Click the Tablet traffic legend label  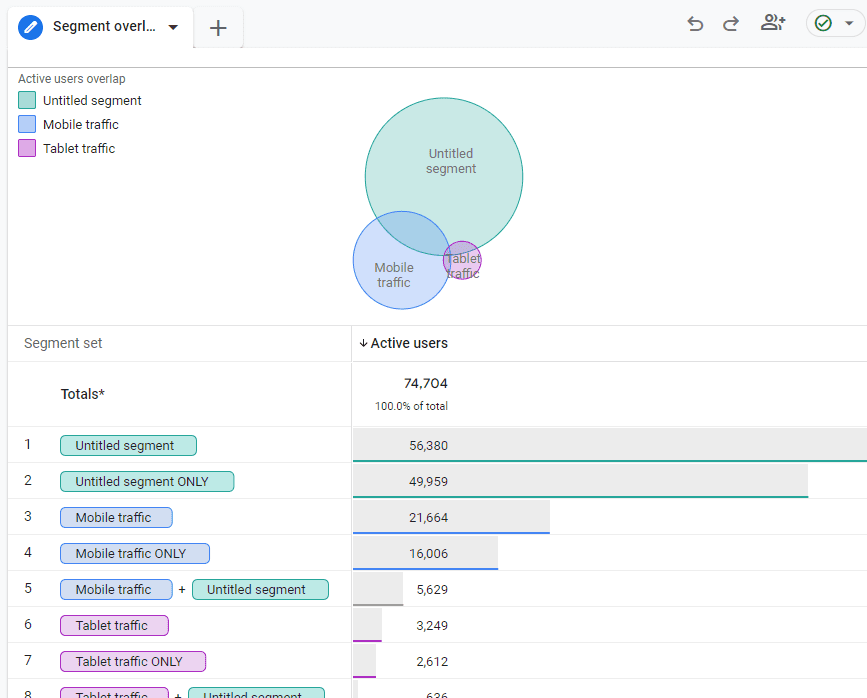pyautogui.click(x=79, y=148)
